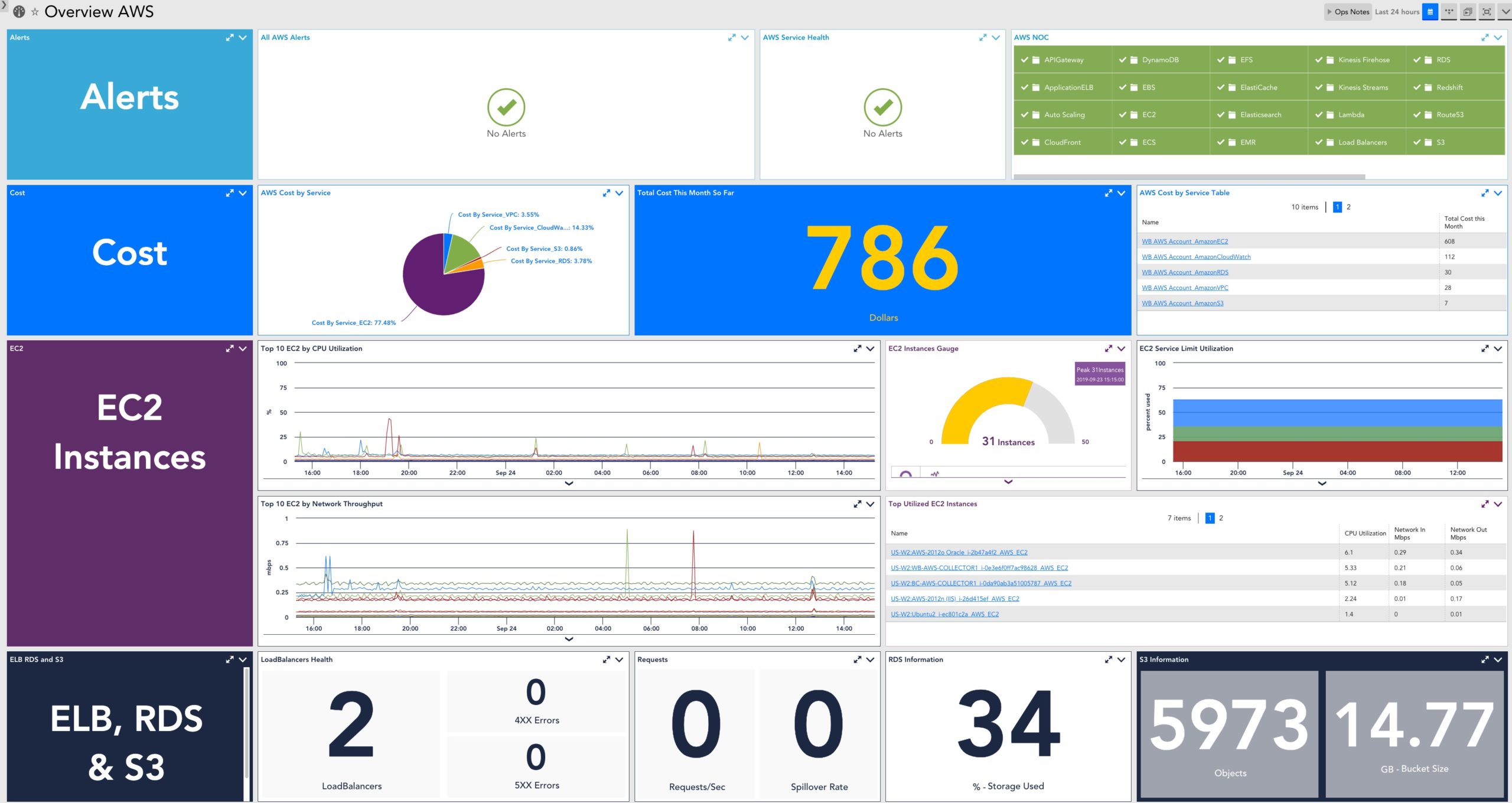
Task: Open the Ops Notes menu in the top bar
Action: coord(1348,11)
